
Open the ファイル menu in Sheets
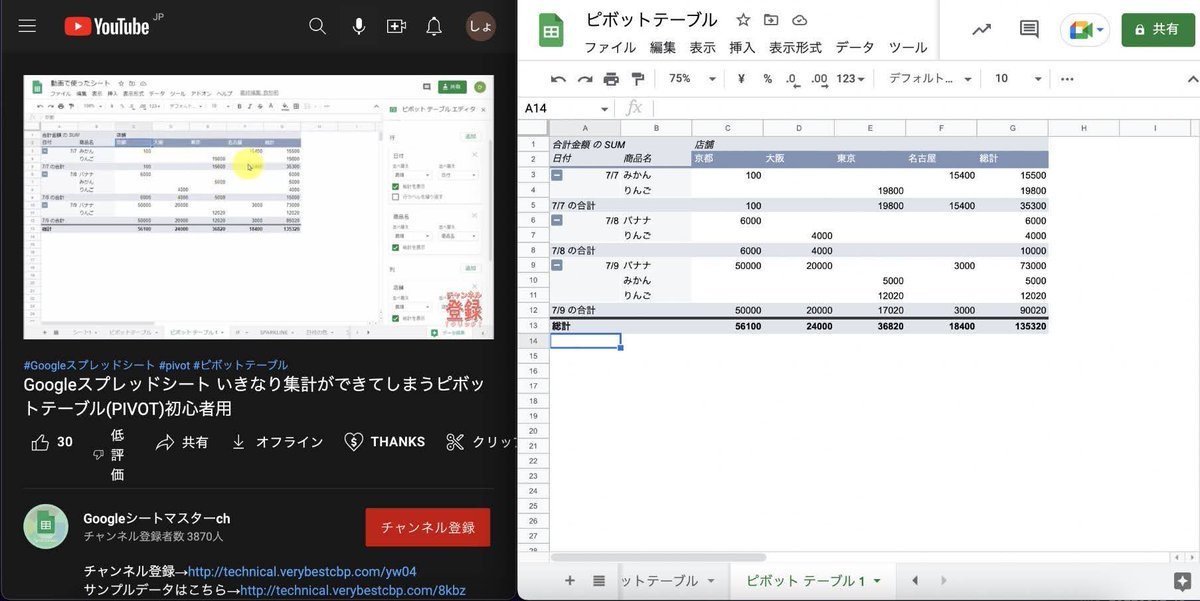[x=610, y=47]
